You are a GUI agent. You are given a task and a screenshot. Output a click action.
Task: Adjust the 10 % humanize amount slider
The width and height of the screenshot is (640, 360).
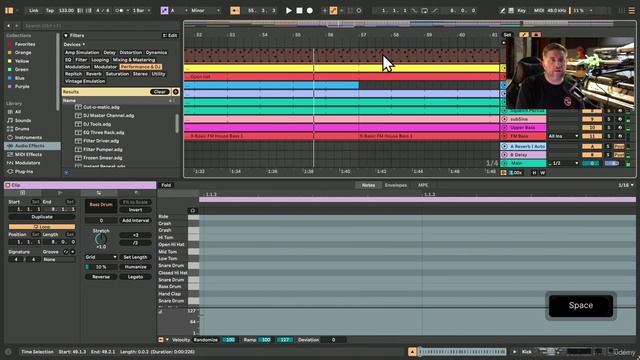(101, 267)
